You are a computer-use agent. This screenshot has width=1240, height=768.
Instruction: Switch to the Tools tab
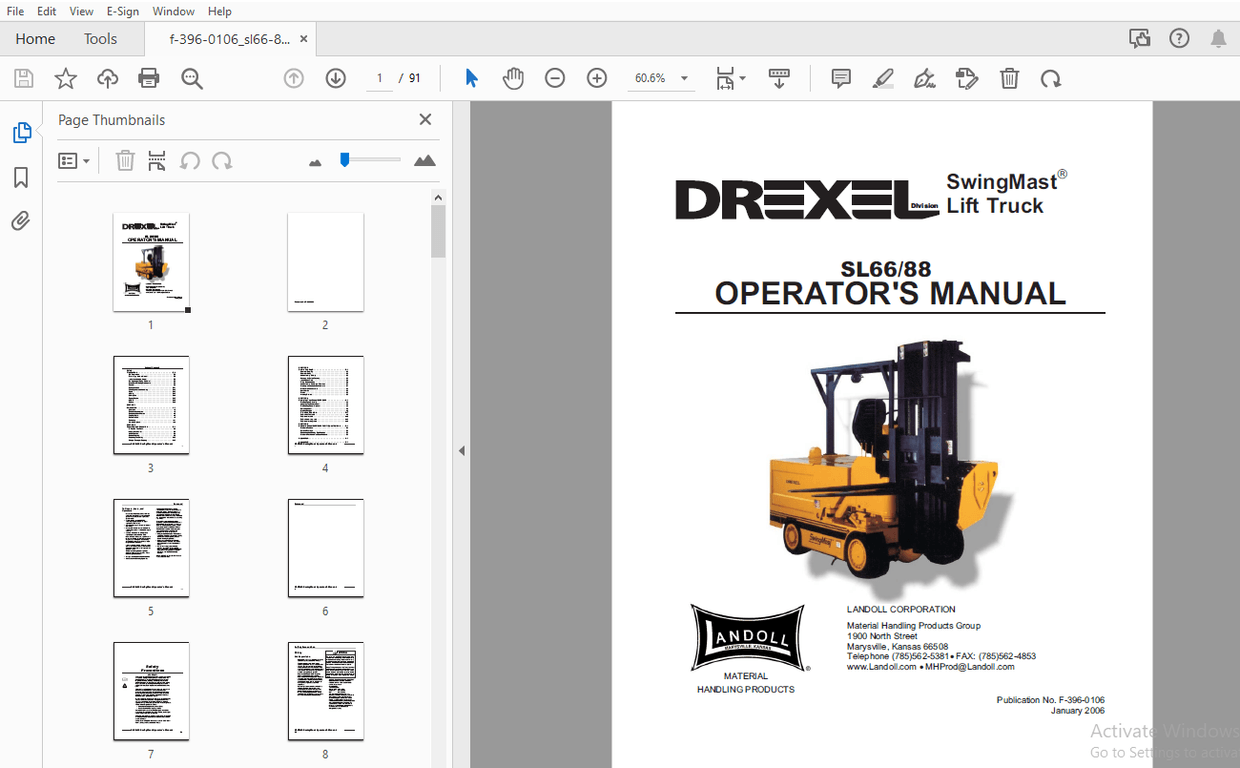[x=100, y=39]
